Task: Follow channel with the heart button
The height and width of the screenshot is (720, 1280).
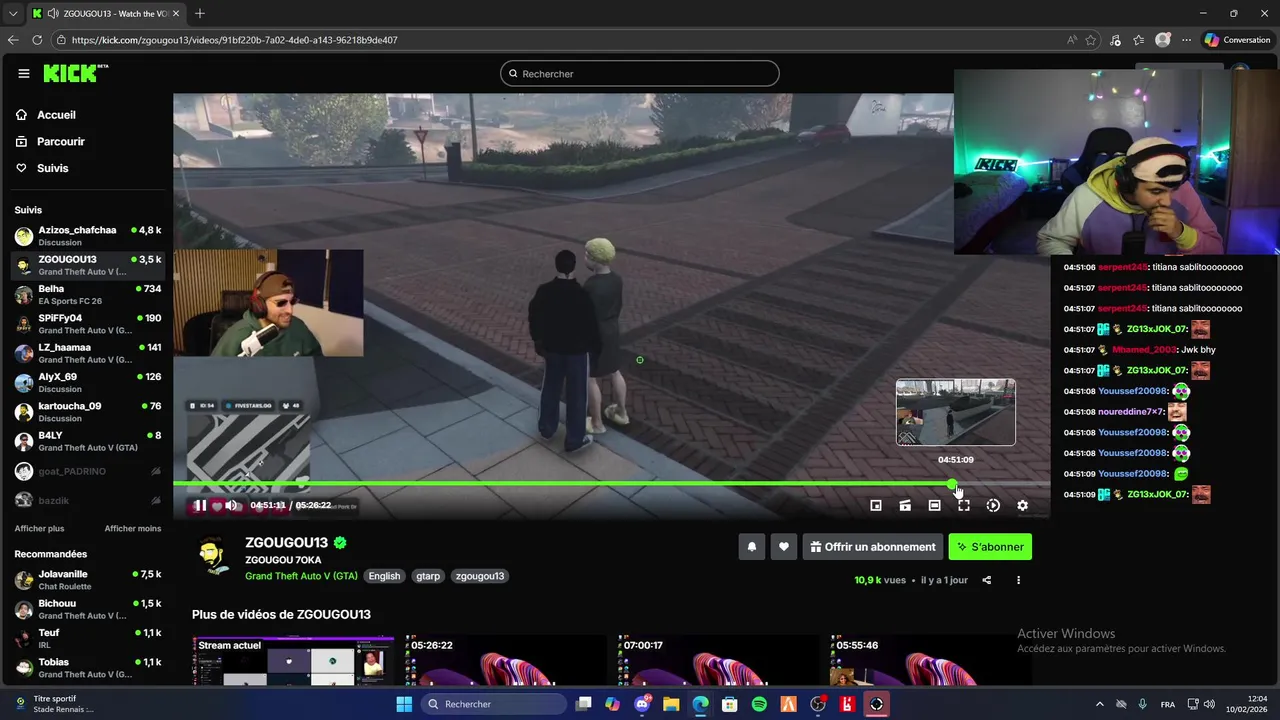Action: [x=784, y=547]
